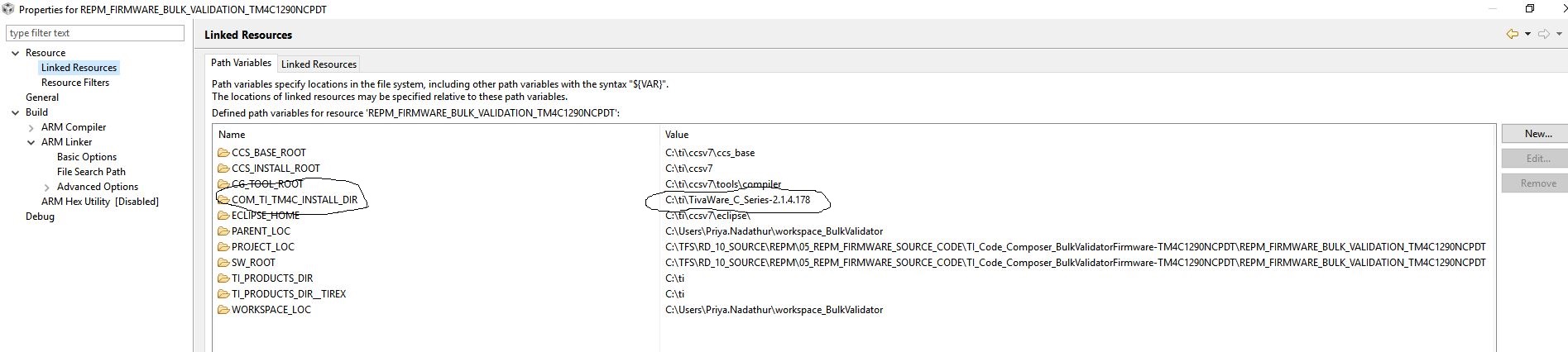1568x352 pixels.
Task: Open the back history dropdown arrow
Action: [1527, 34]
